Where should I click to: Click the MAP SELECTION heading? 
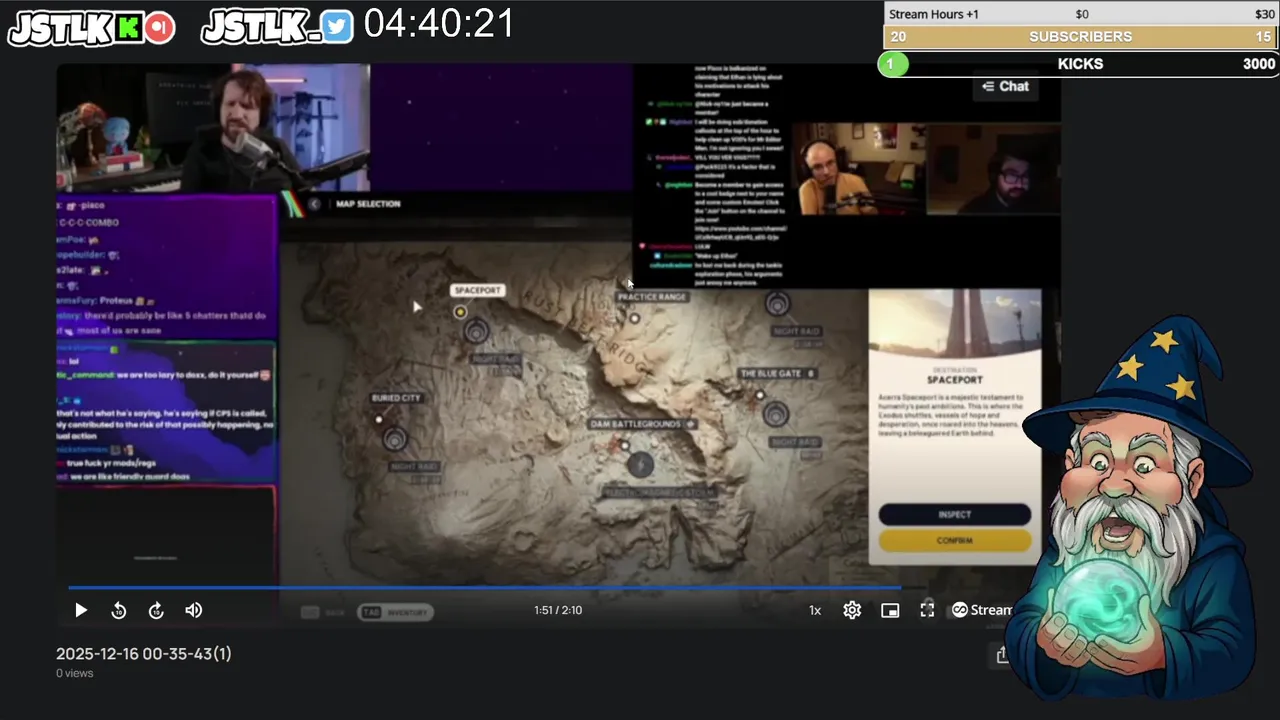(x=368, y=204)
